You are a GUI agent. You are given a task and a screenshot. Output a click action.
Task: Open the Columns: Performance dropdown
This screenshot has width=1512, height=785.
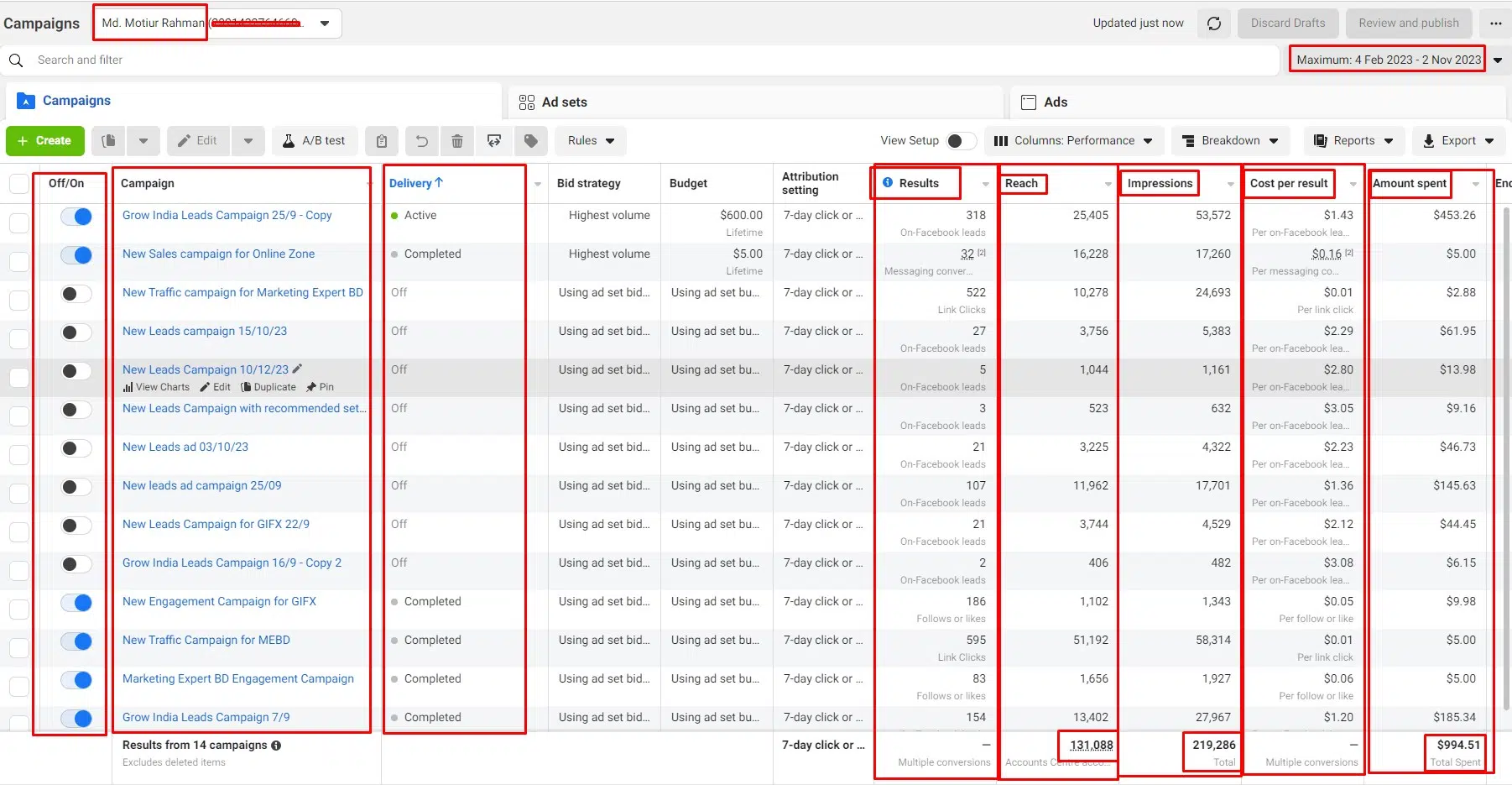tap(1074, 141)
